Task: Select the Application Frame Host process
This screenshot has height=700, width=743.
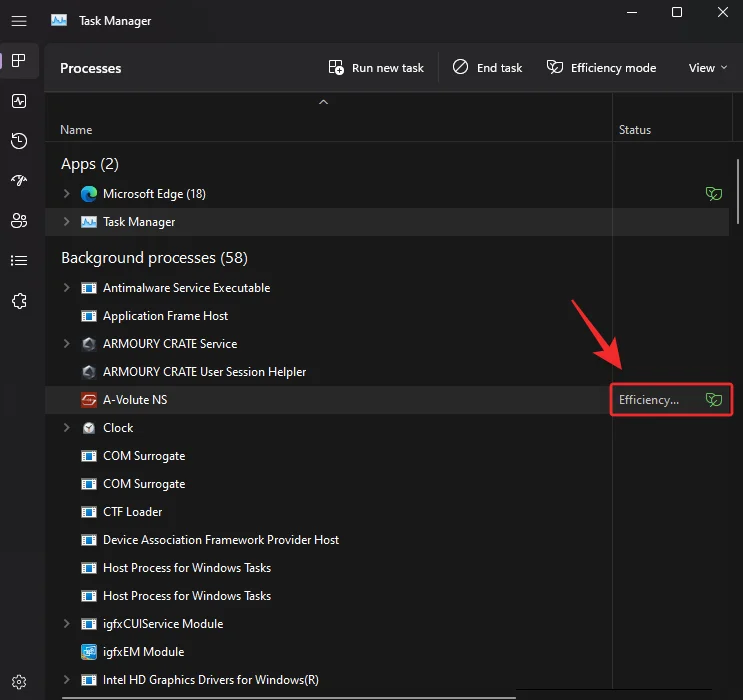Action: tap(387, 316)
